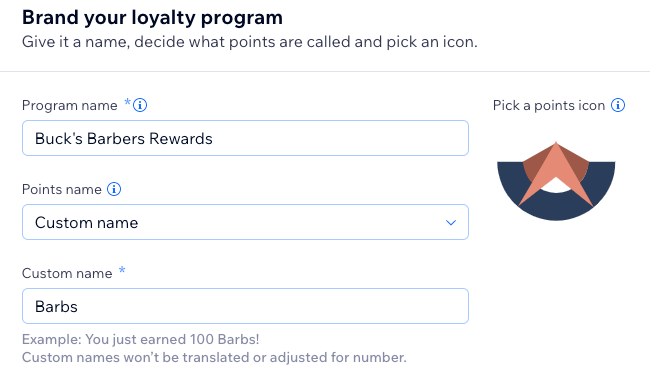650x377 pixels.
Task: Click the Custom name label above Barbs field
Action: (67, 273)
